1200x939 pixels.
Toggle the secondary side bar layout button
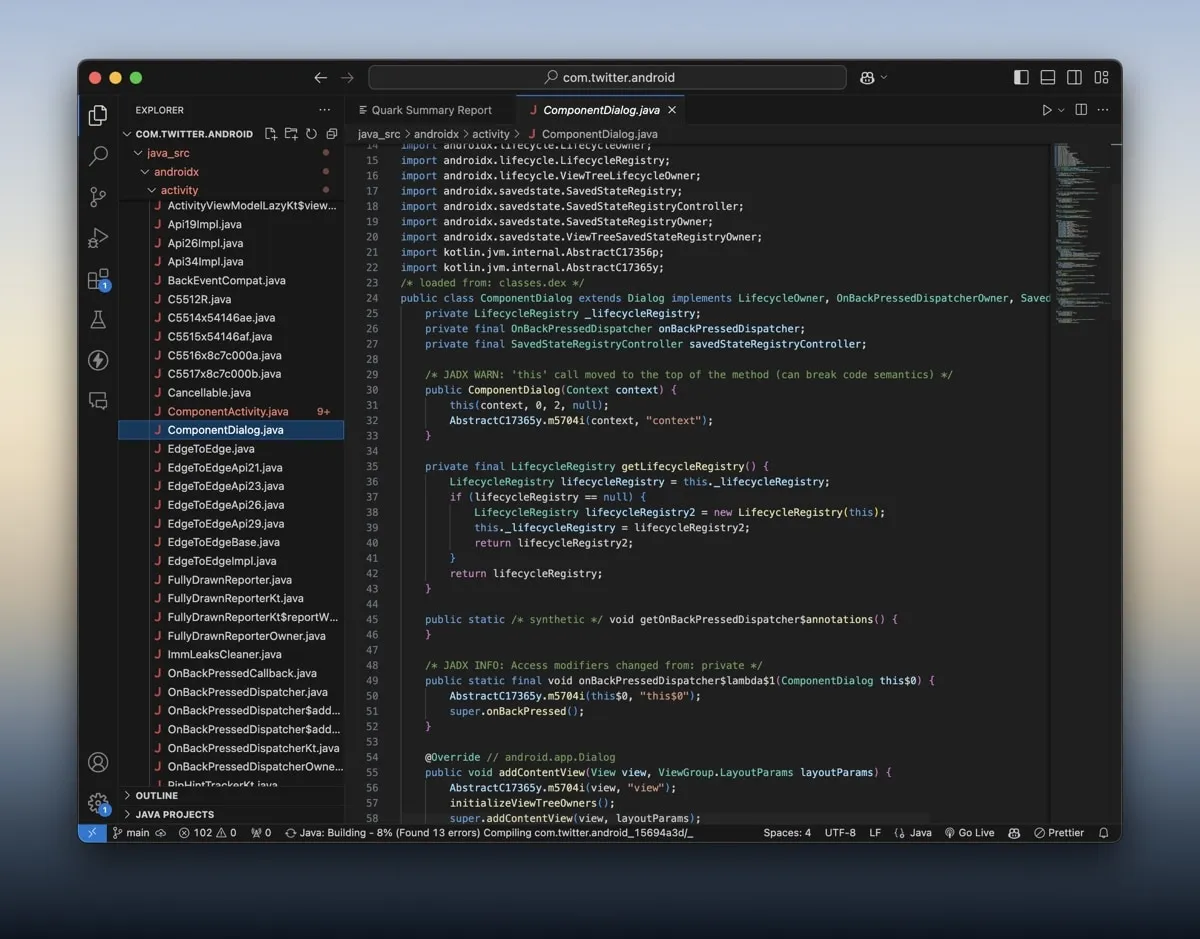(1074, 77)
